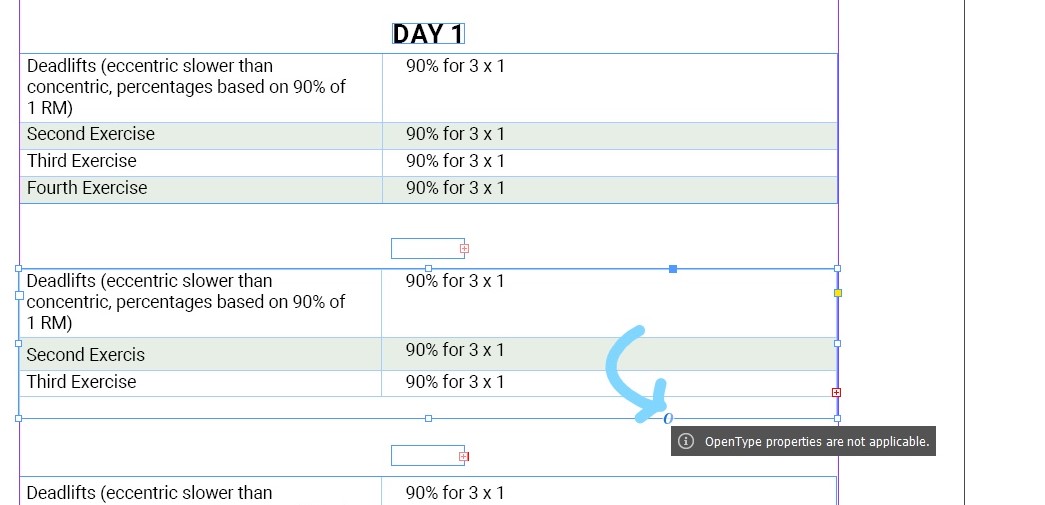Click Second Exercise cell in first table
This screenshot has width=1045, height=505.
tap(201, 136)
